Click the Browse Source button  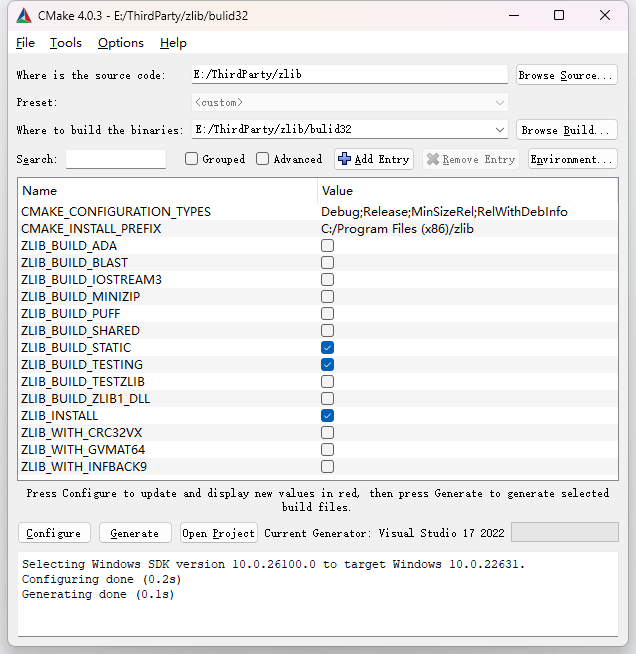(566, 75)
